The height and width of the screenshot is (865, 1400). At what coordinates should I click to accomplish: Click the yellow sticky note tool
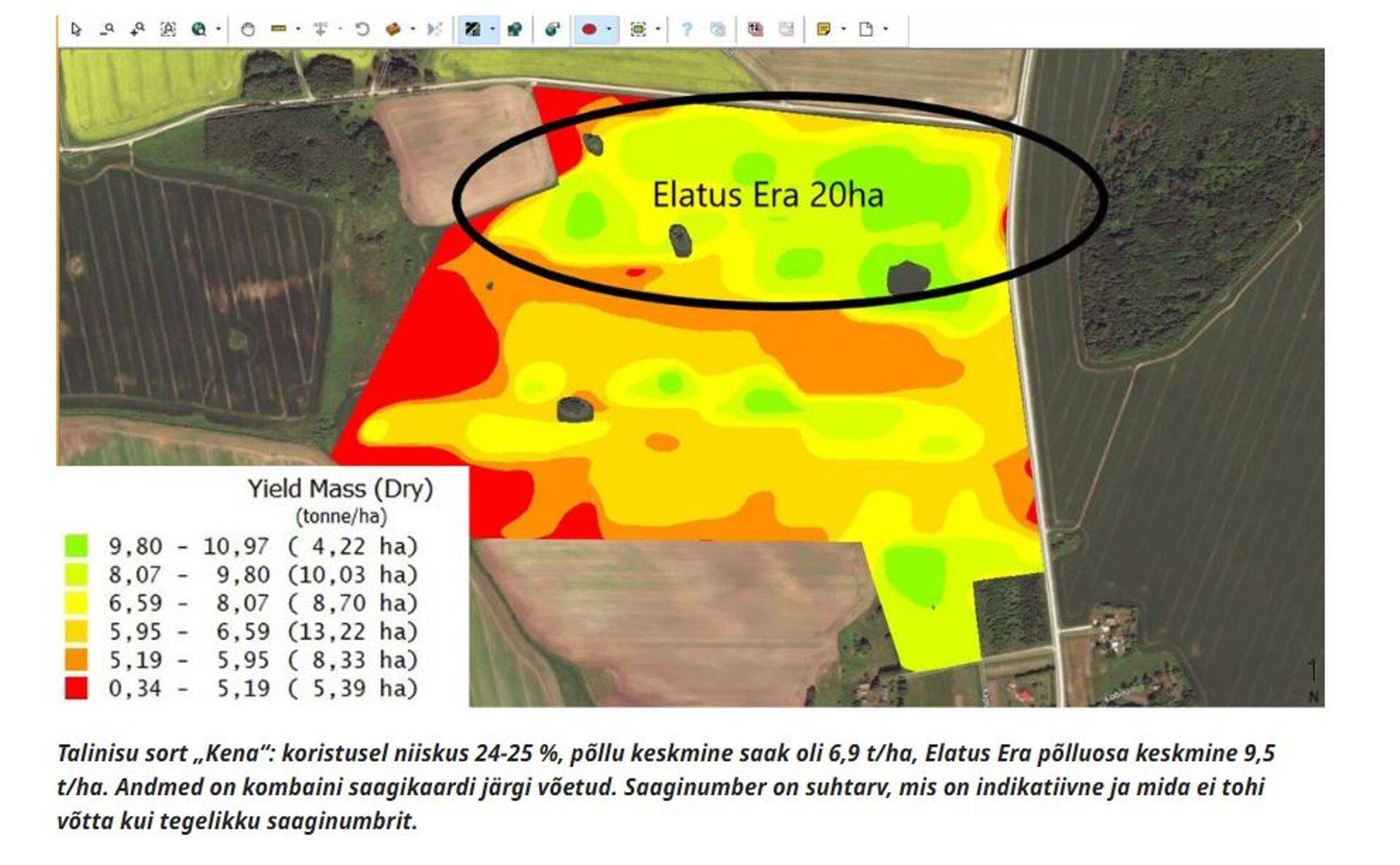[x=824, y=30]
